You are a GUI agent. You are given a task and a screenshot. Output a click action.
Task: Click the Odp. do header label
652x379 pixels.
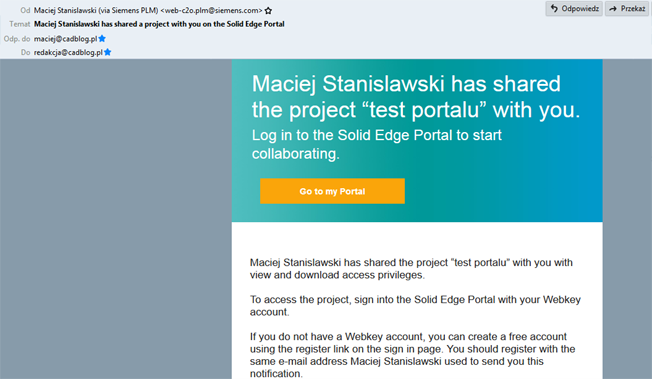click(x=17, y=39)
